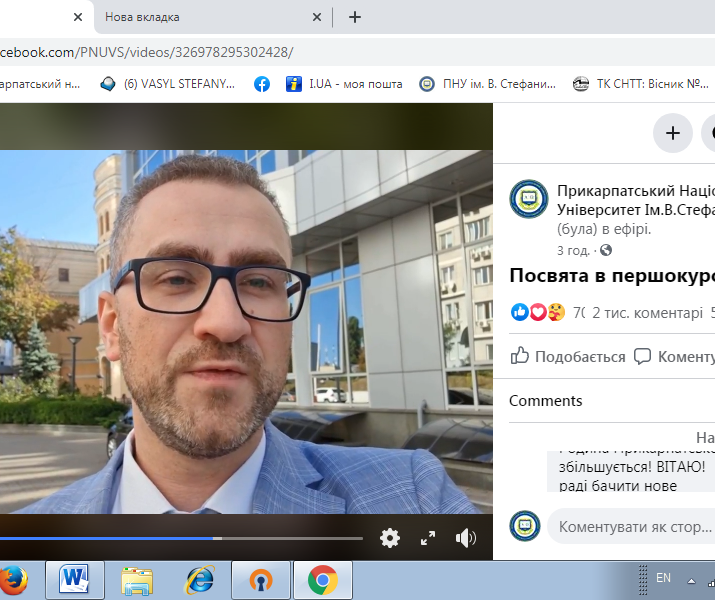Close the Нова вкладка tab
The height and width of the screenshot is (600, 715).
[317, 17]
